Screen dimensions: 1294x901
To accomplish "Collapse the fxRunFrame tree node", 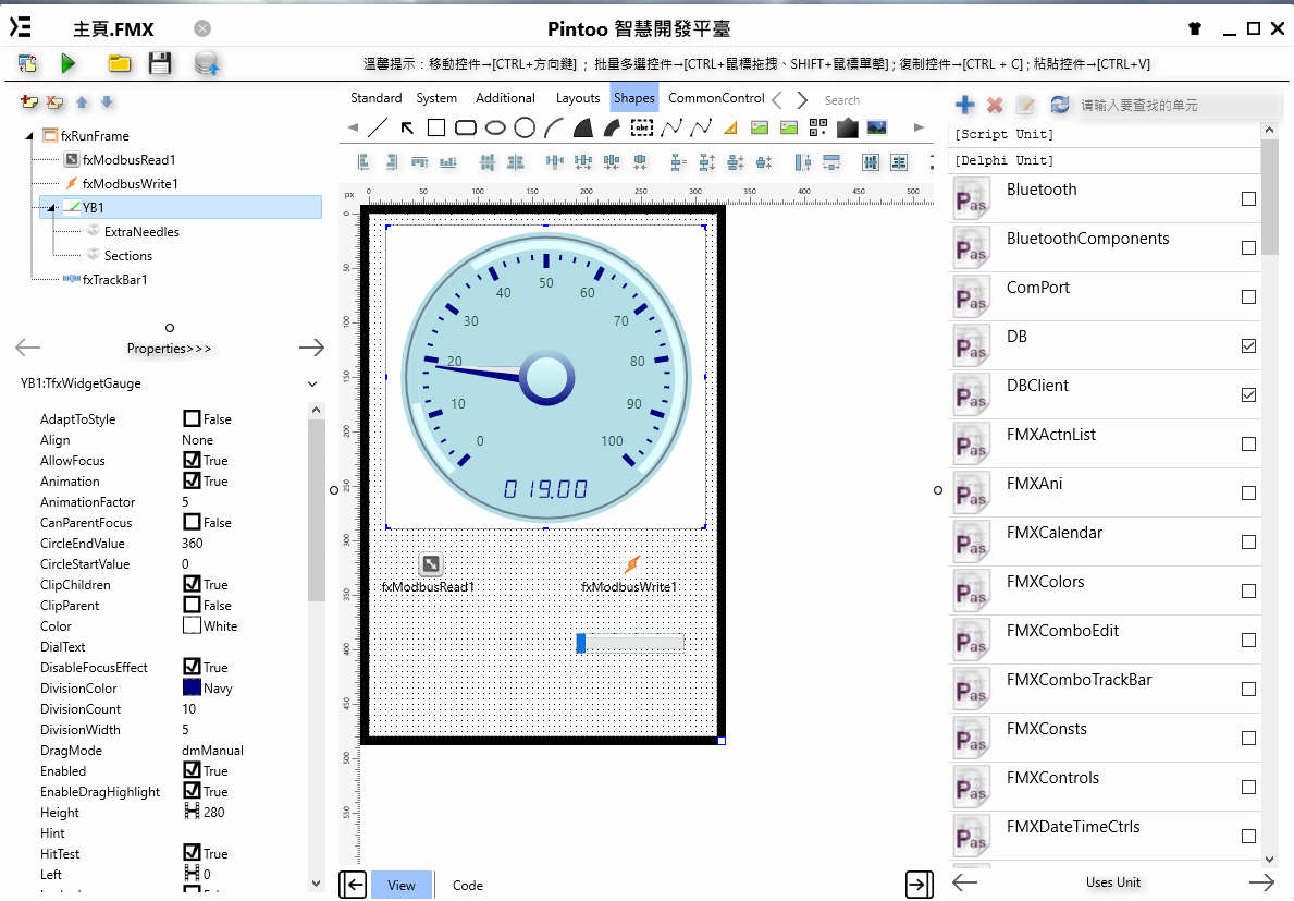I will (29, 136).
